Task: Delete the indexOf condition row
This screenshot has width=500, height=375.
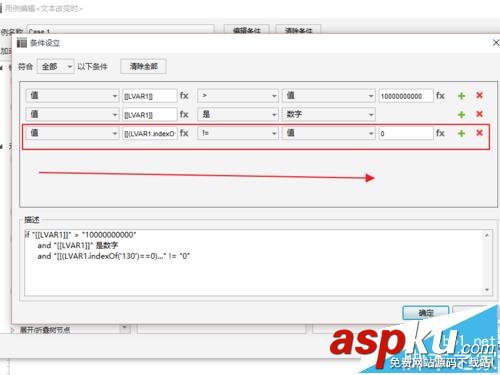Action: point(479,133)
